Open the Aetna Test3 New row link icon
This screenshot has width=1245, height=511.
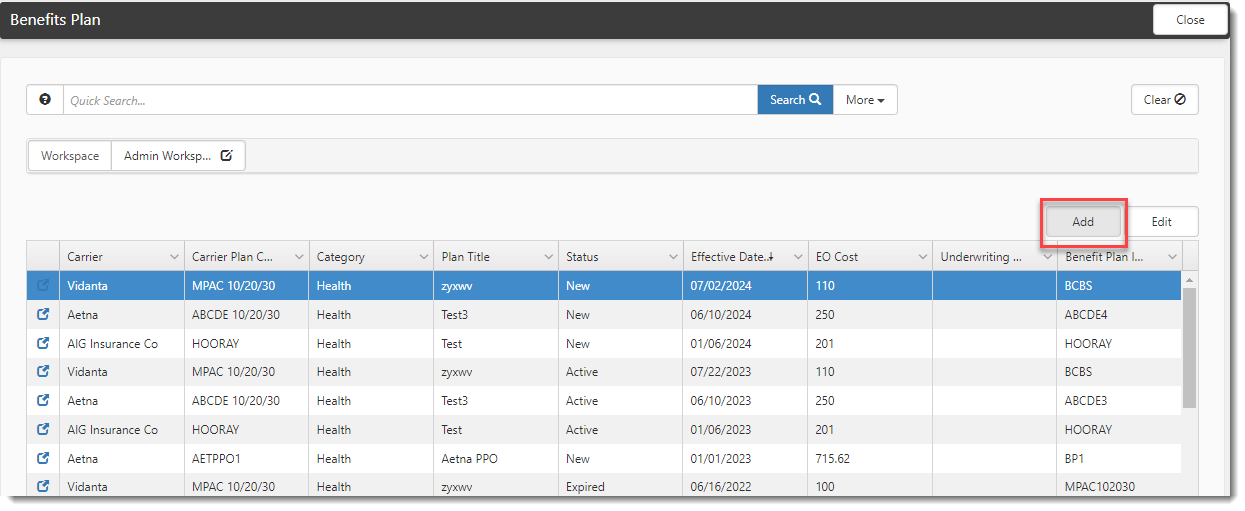click(43, 315)
